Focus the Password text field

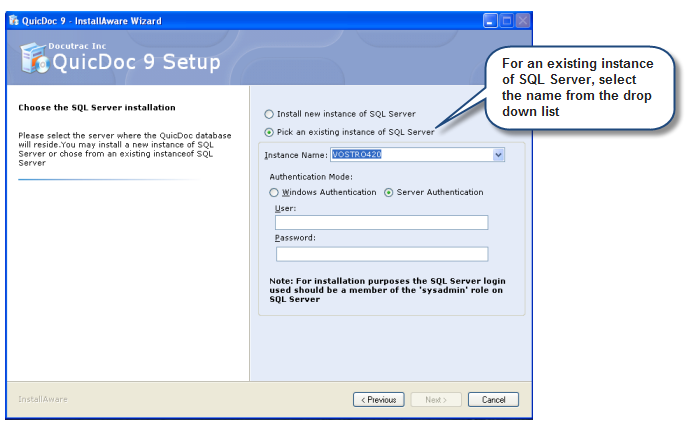[x=382, y=254]
